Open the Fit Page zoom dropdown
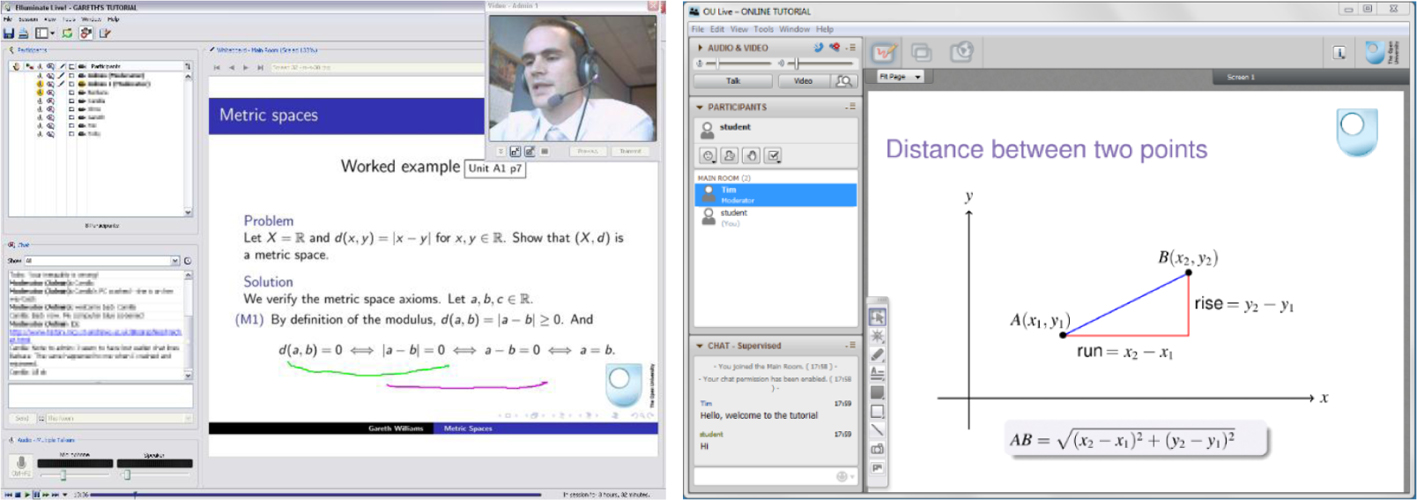This screenshot has width=1417, height=500. click(x=900, y=77)
